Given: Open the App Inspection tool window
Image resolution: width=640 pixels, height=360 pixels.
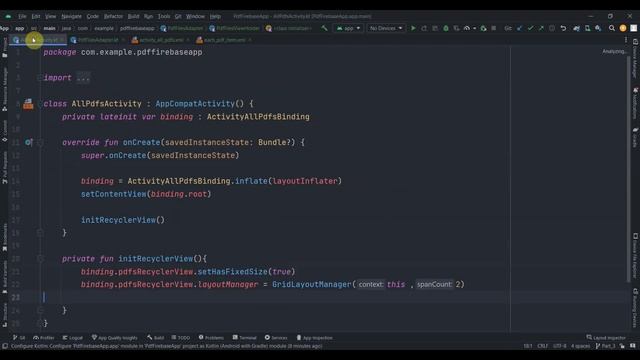Looking at the screenshot, I should [x=314, y=338].
